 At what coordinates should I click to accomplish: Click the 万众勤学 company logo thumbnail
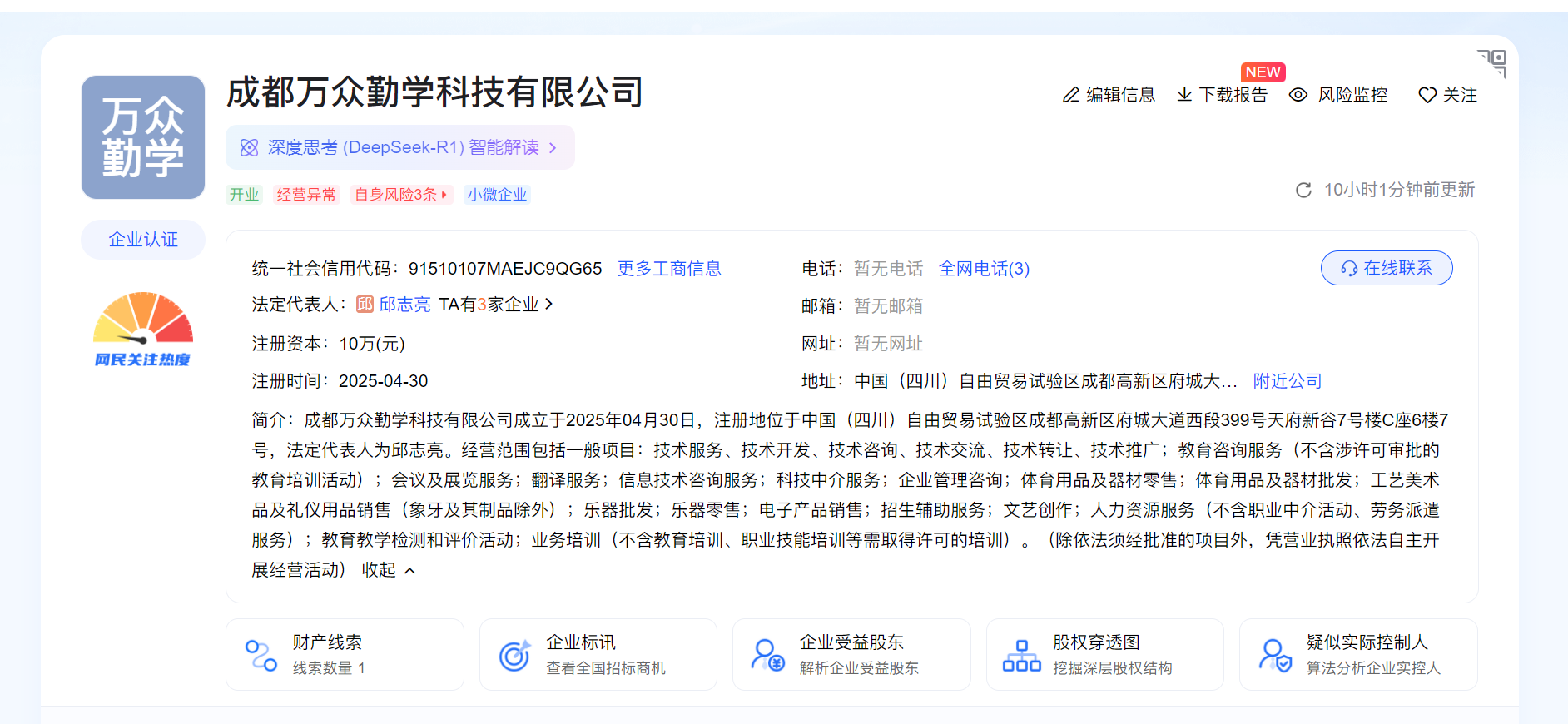[143, 137]
